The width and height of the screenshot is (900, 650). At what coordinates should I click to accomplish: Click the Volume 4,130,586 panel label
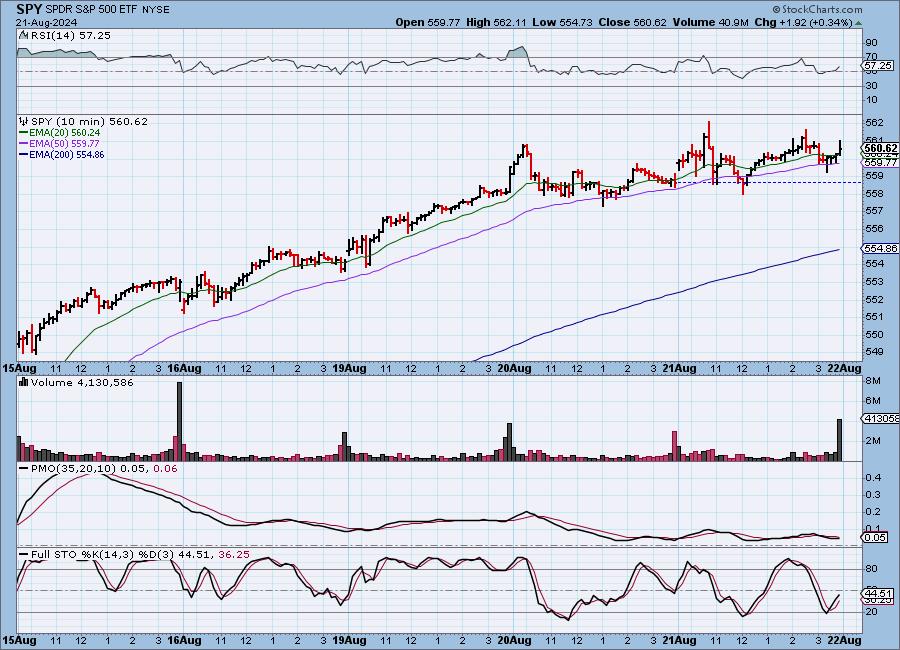click(x=82, y=382)
